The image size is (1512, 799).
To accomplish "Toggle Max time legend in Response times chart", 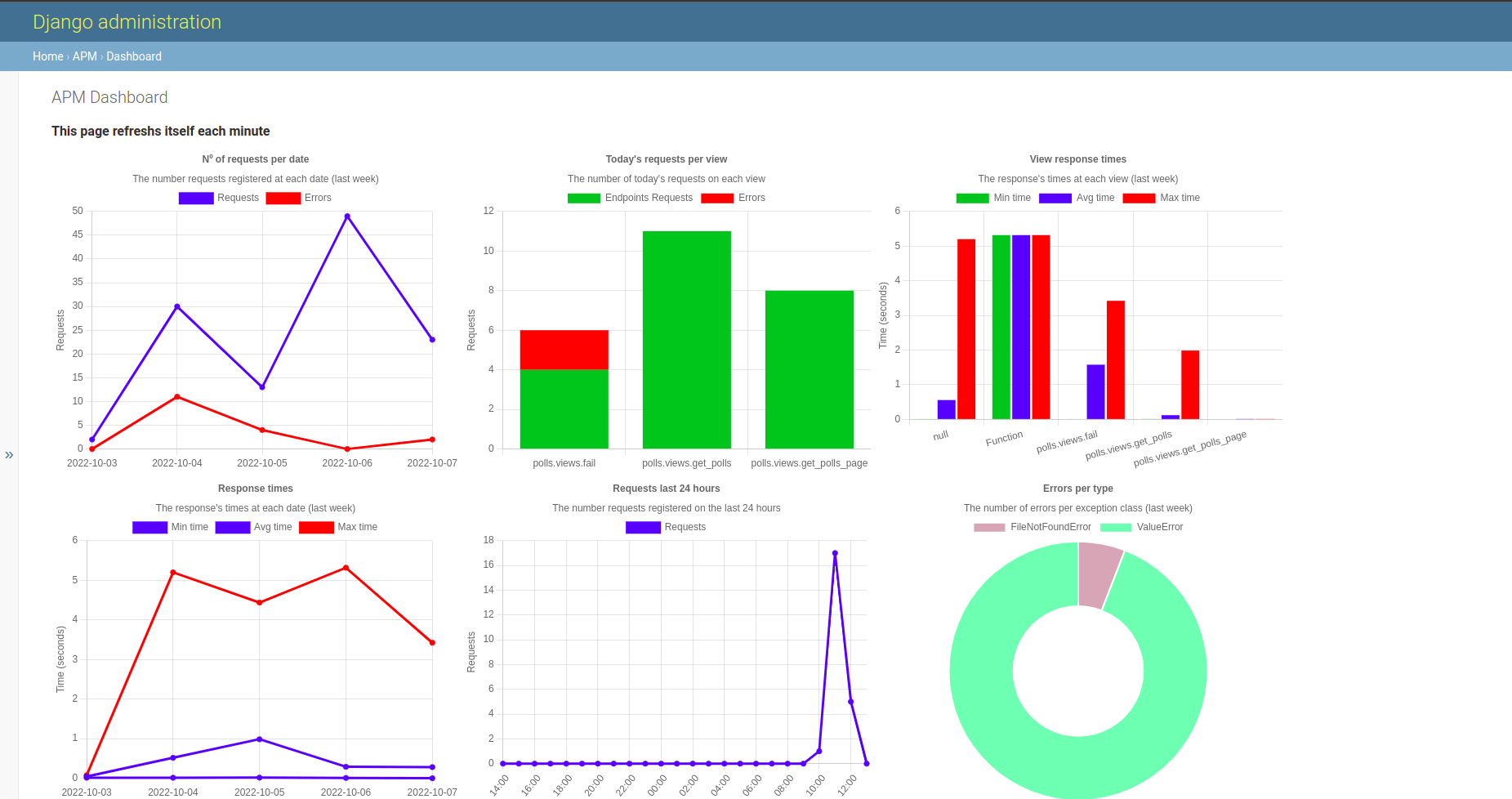I will tap(338, 527).
